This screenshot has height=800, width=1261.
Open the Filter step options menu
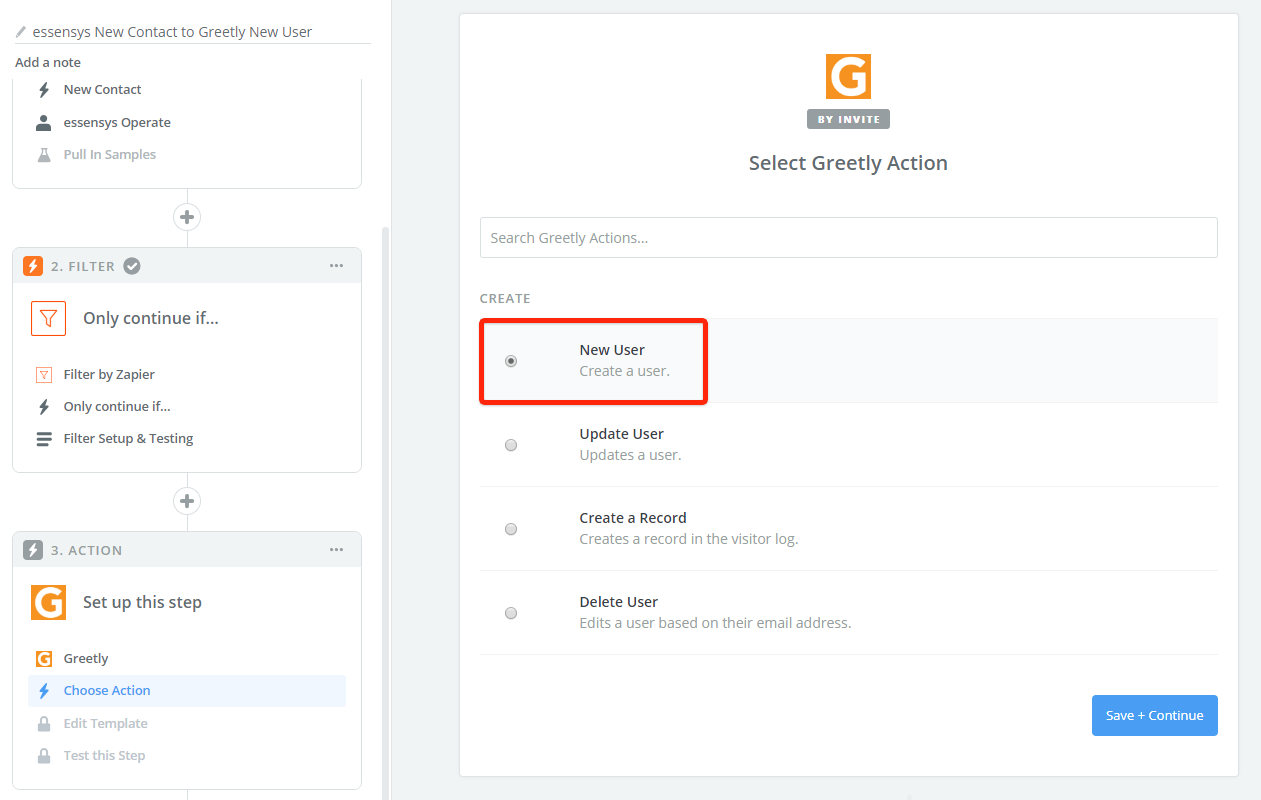coord(336,266)
